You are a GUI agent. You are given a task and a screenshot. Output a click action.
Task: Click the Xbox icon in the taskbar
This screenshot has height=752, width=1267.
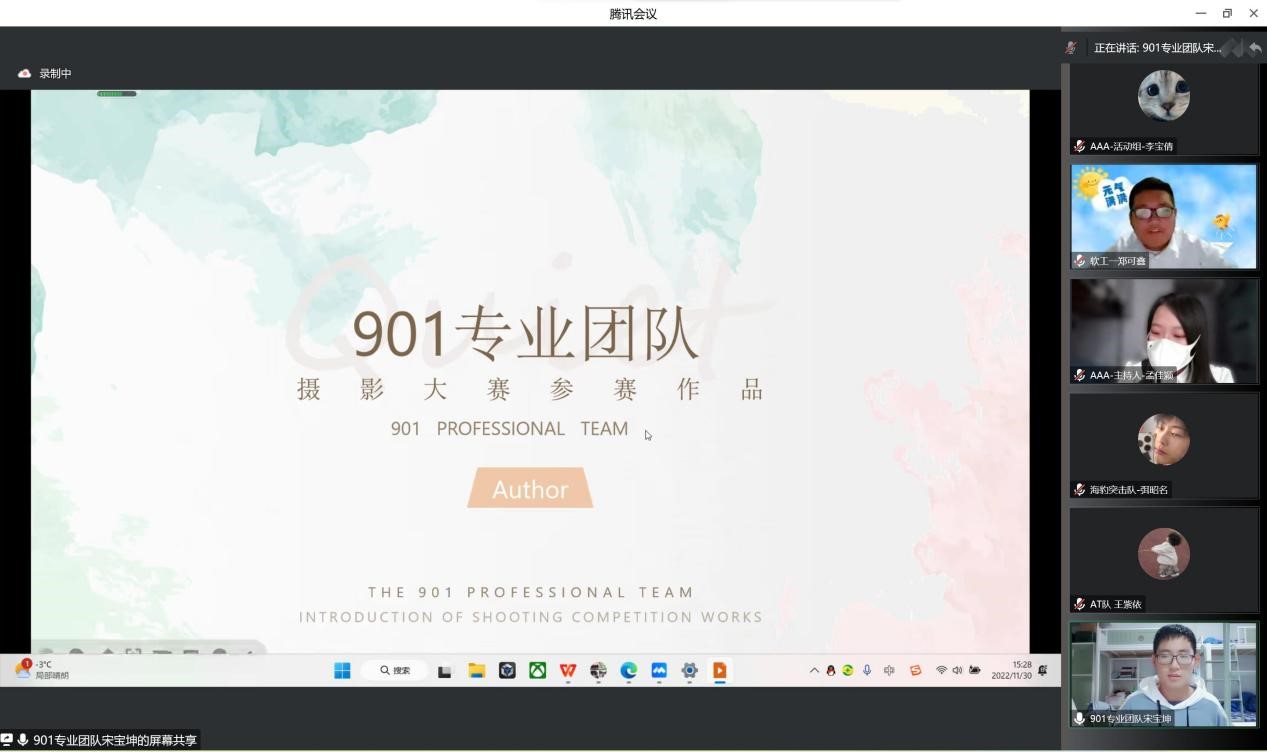coord(537,670)
